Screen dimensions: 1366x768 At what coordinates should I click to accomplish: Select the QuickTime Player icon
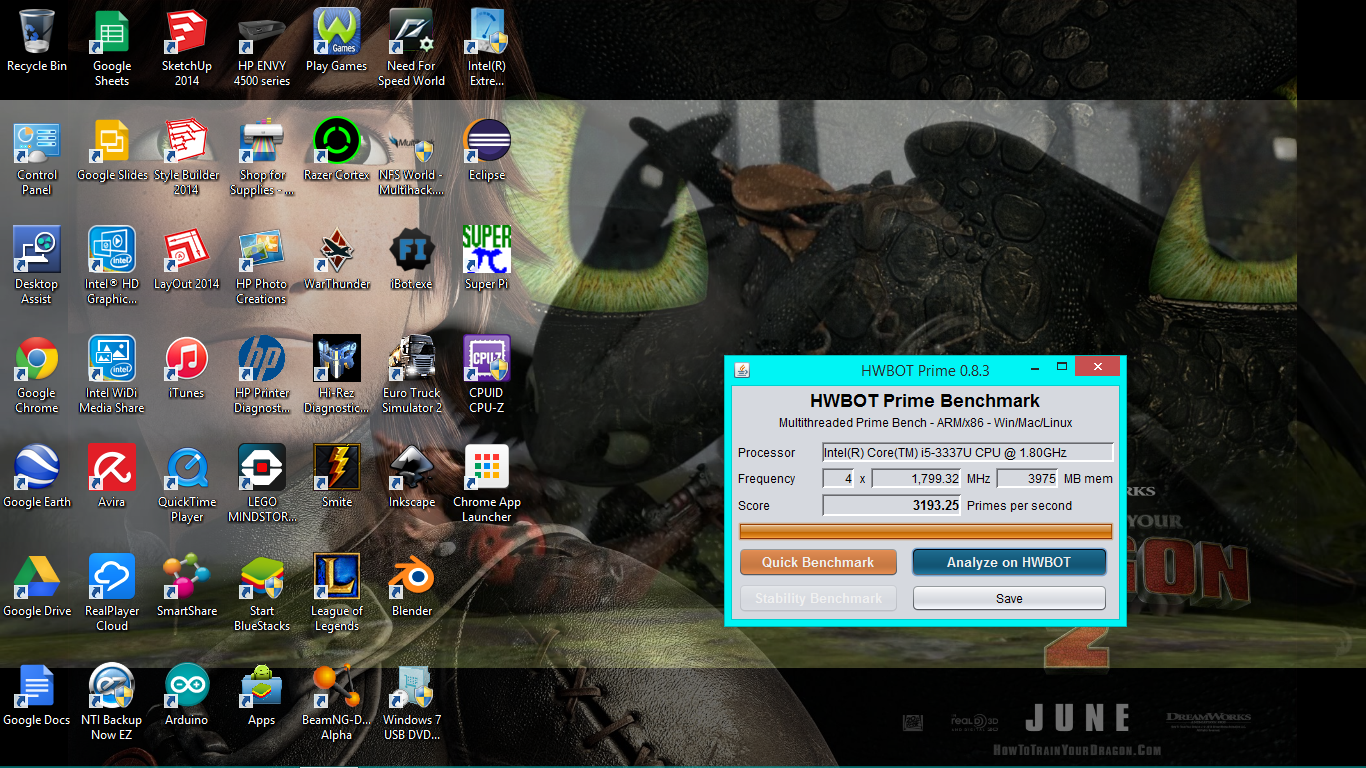(x=187, y=468)
